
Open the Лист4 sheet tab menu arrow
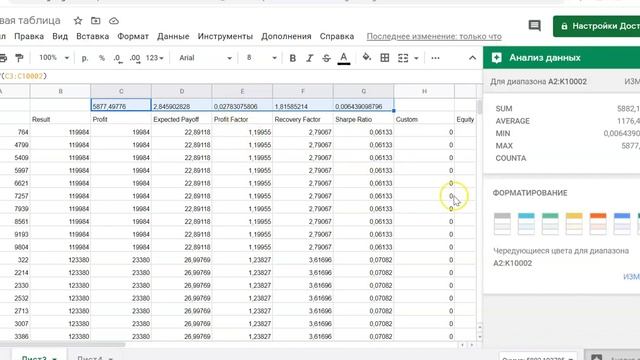[110, 358]
